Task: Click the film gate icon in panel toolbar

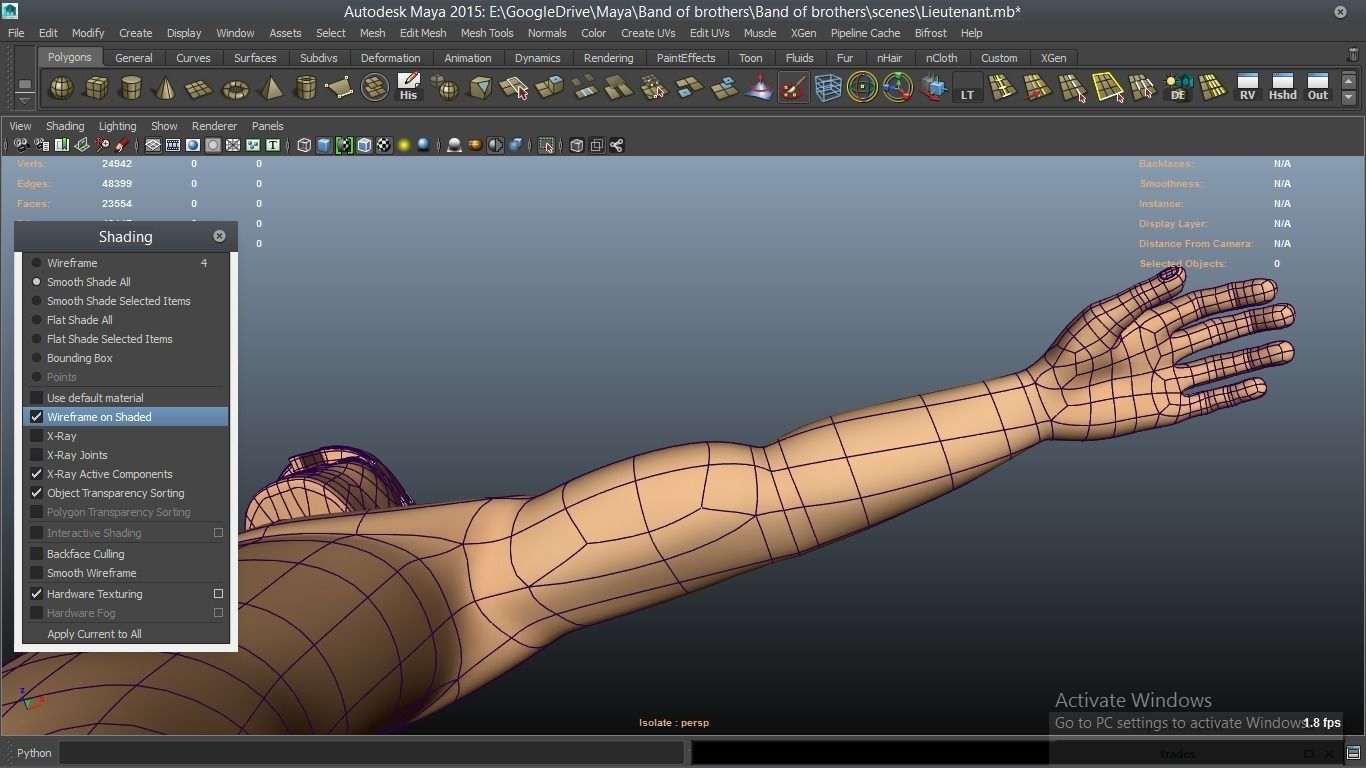Action: click(x=173, y=146)
